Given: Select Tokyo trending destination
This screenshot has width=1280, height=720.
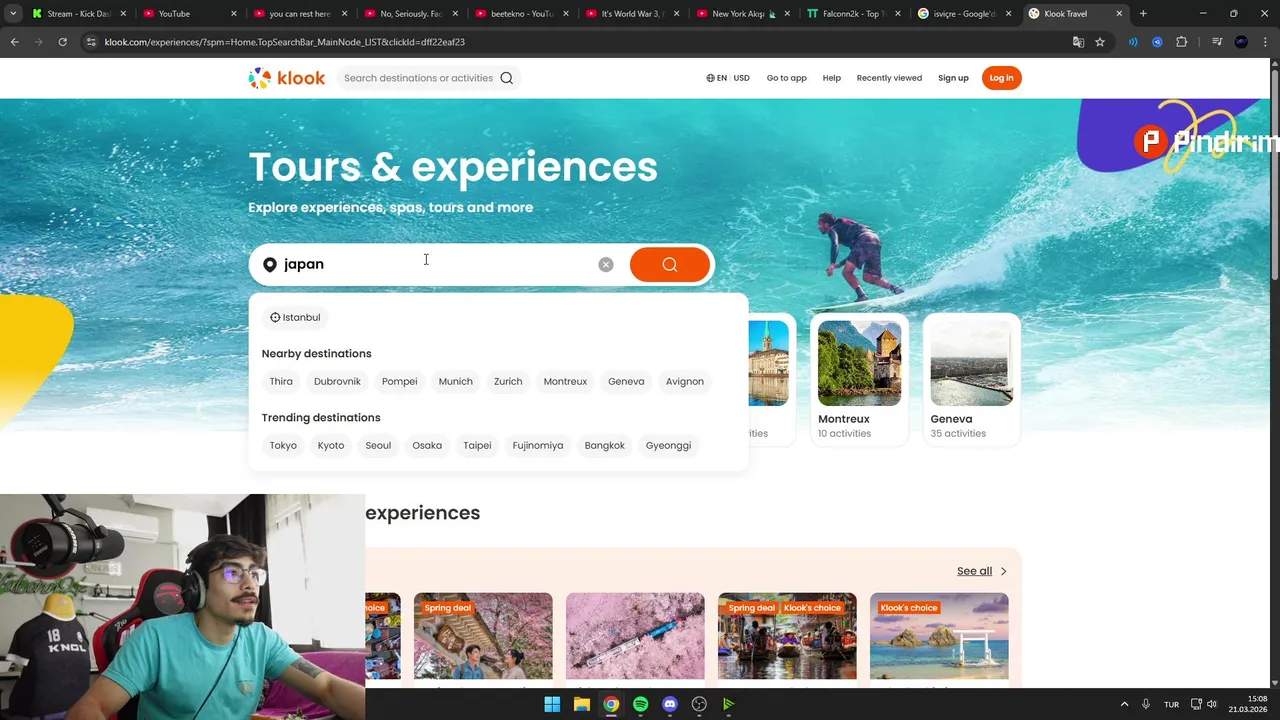Looking at the screenshot, I should (x=283, y=445).
